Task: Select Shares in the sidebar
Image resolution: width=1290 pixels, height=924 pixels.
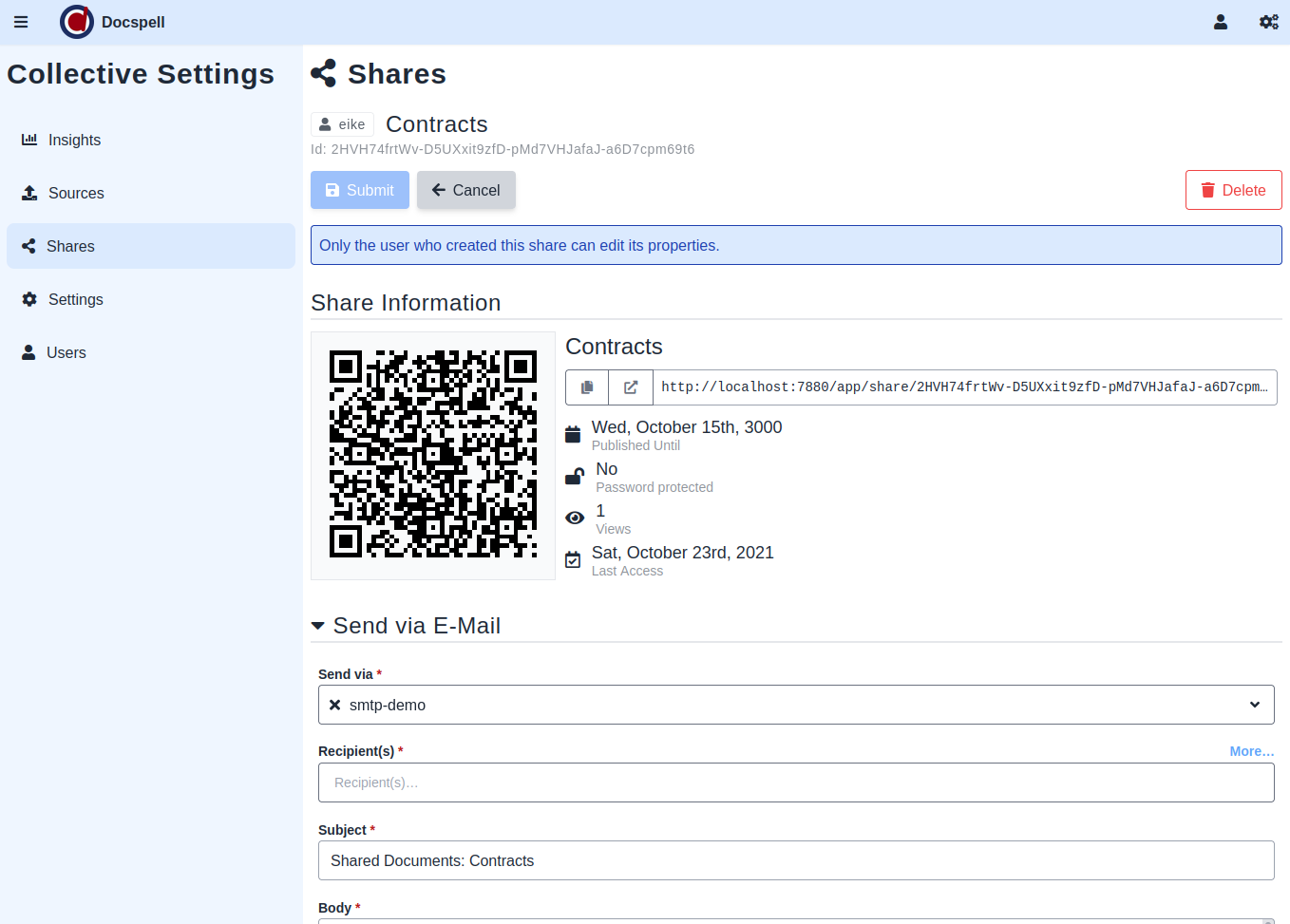Action: (x=70, y=246)
